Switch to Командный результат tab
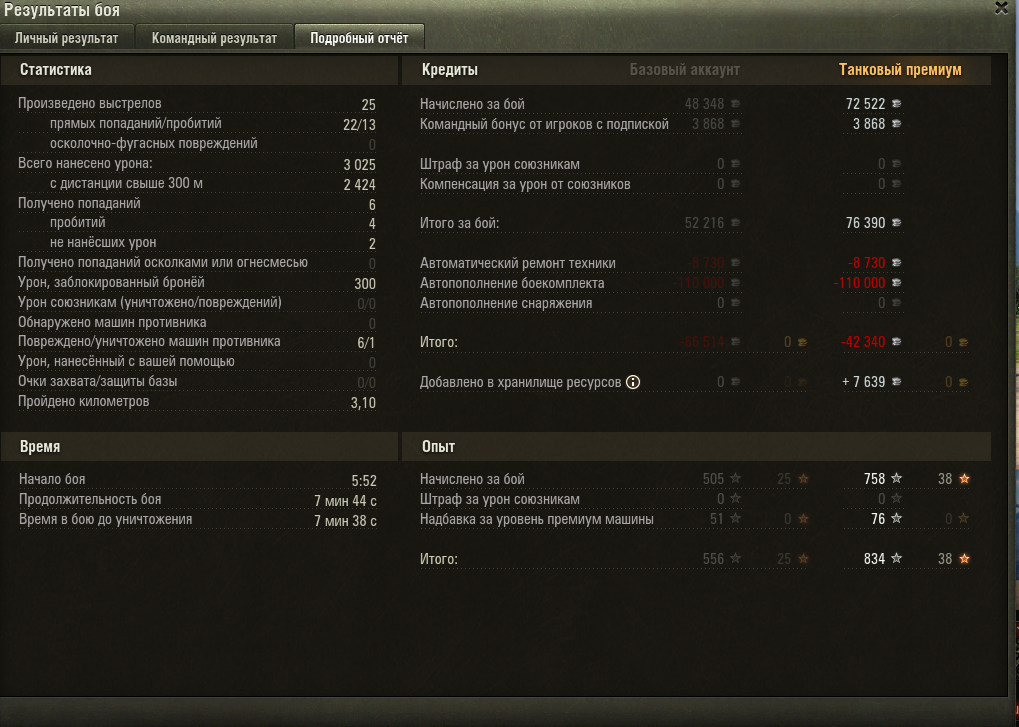This screenshot has width=1019, height=727. tap(214, 38)
